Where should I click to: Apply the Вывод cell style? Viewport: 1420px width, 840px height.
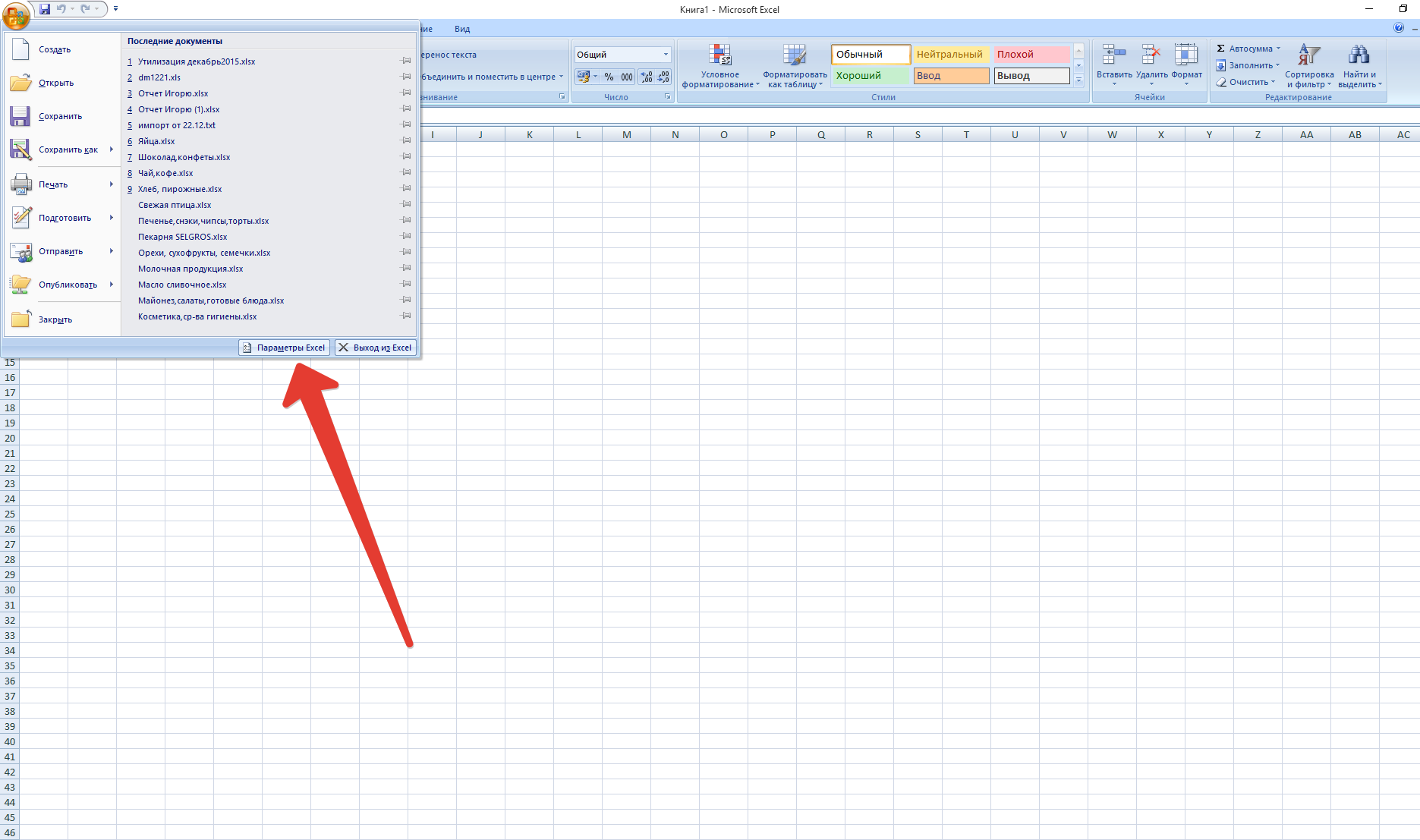1031,76
